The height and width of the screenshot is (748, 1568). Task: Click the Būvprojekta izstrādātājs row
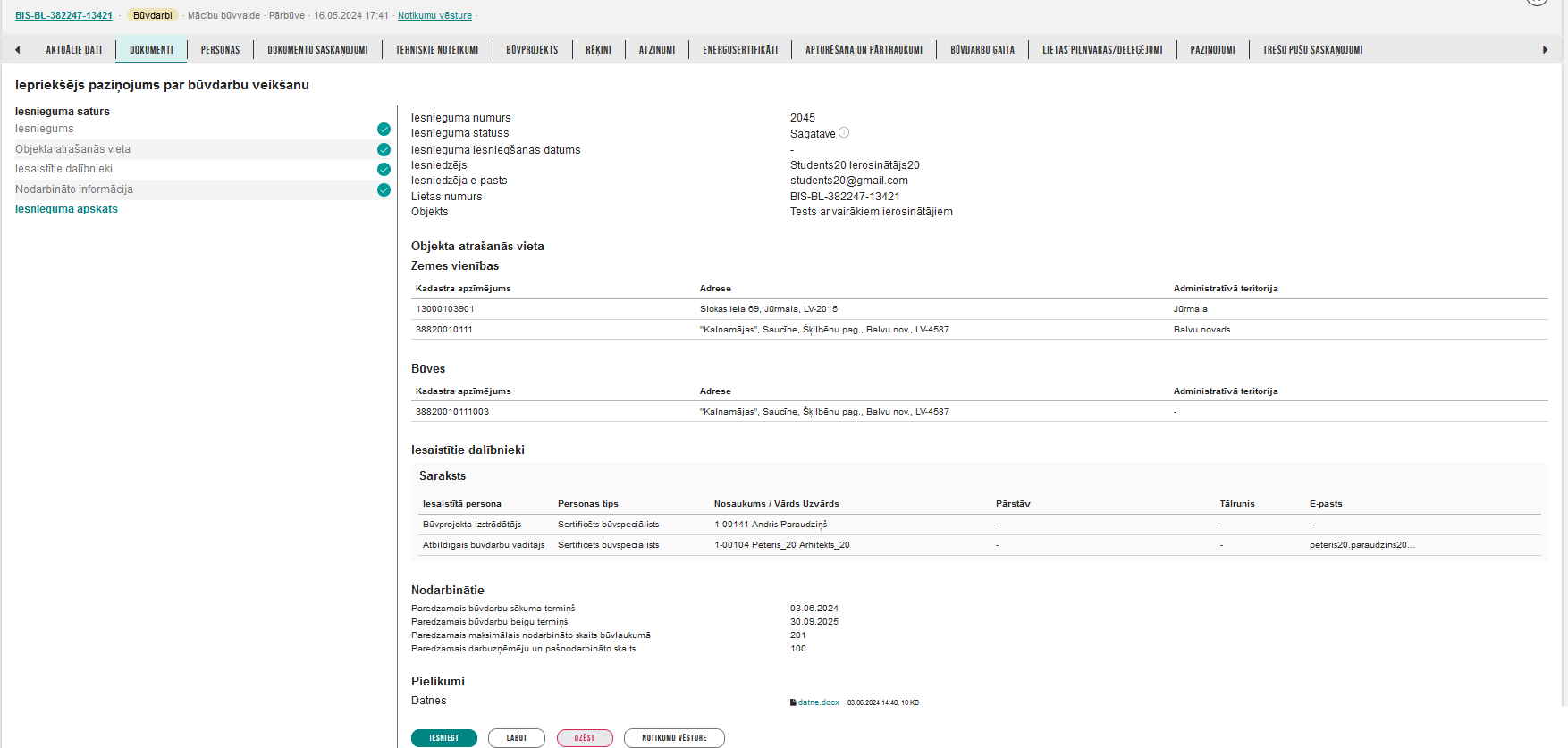tap(980, 525)
